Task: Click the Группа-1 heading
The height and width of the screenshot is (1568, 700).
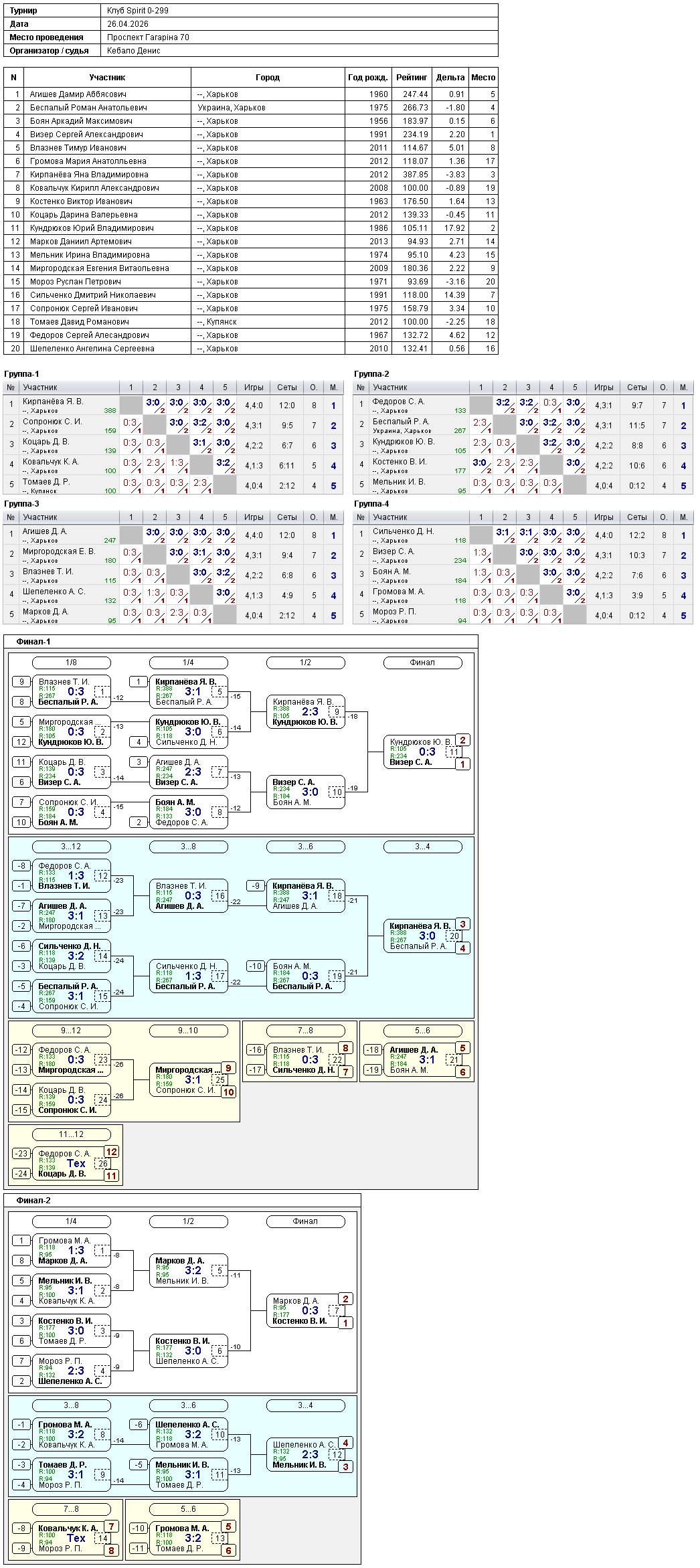Action: click(x=22, y=374)
